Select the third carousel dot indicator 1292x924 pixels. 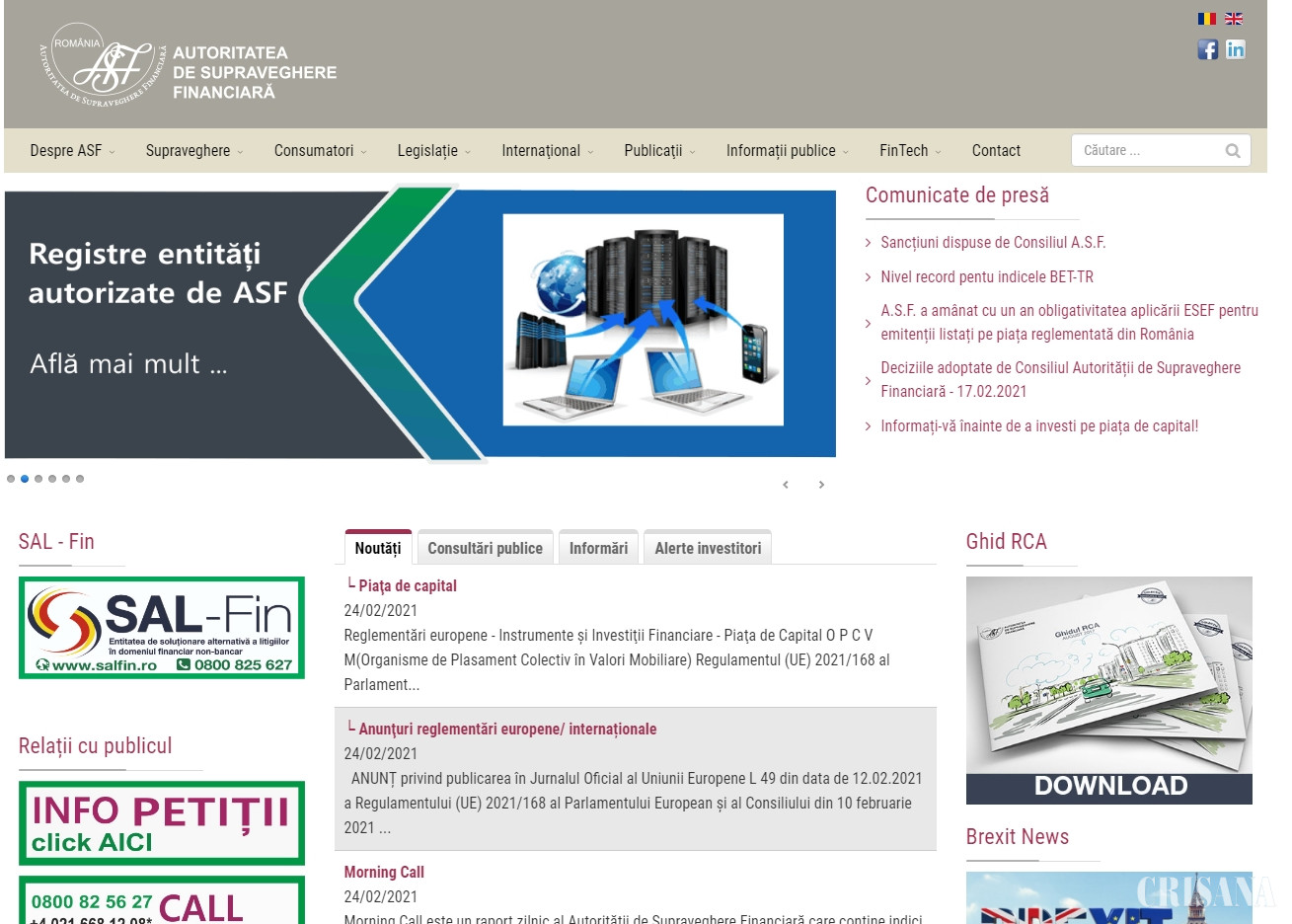[38, 479]
